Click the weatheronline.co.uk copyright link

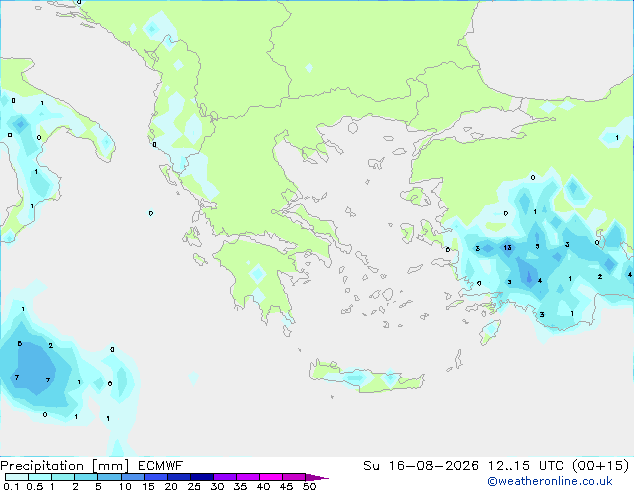tap(550, 481)
